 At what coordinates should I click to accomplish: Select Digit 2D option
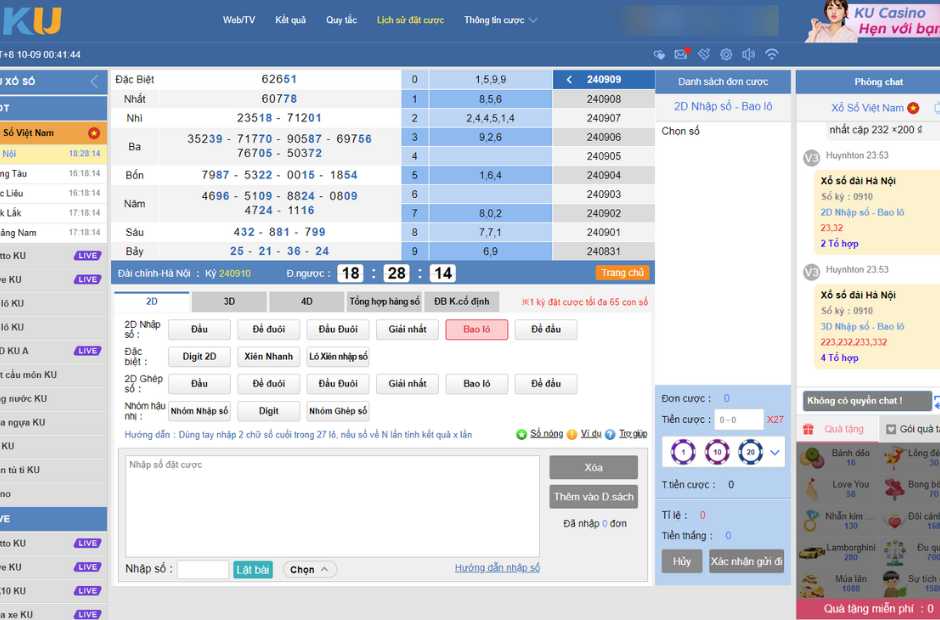[199, 356]
